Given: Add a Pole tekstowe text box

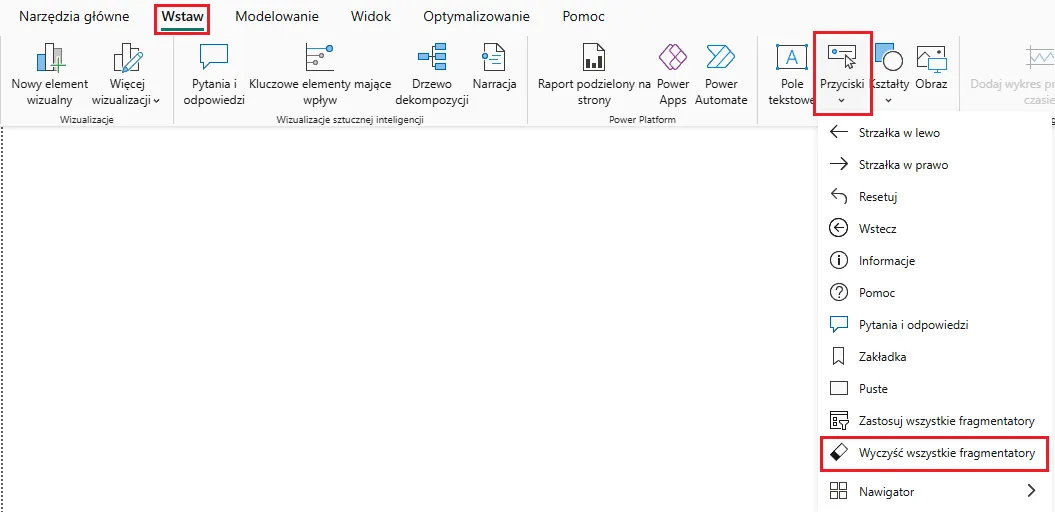Looking at the screenshot, I should pos(792,58).
